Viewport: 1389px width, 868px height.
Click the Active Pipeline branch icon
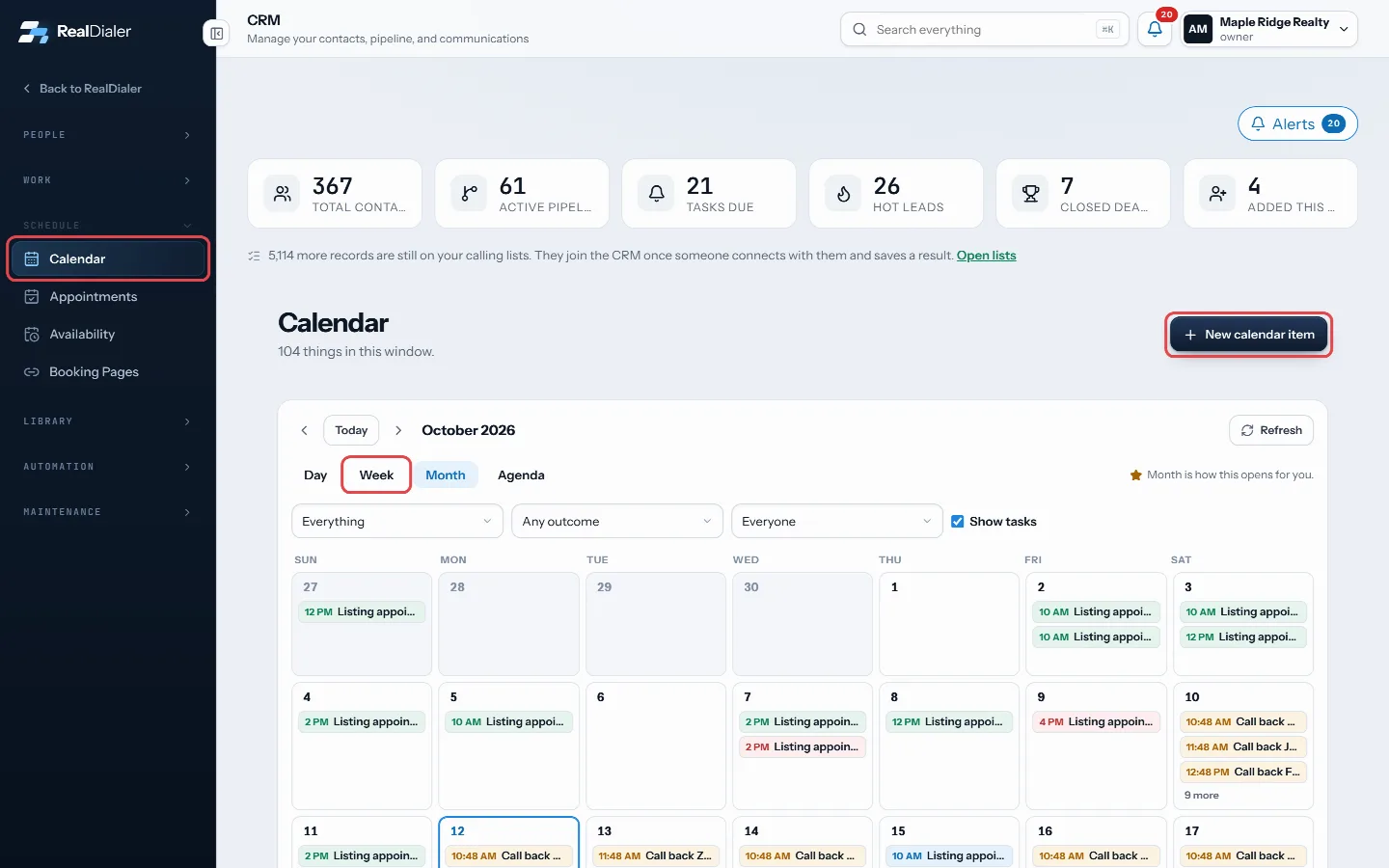469,194
